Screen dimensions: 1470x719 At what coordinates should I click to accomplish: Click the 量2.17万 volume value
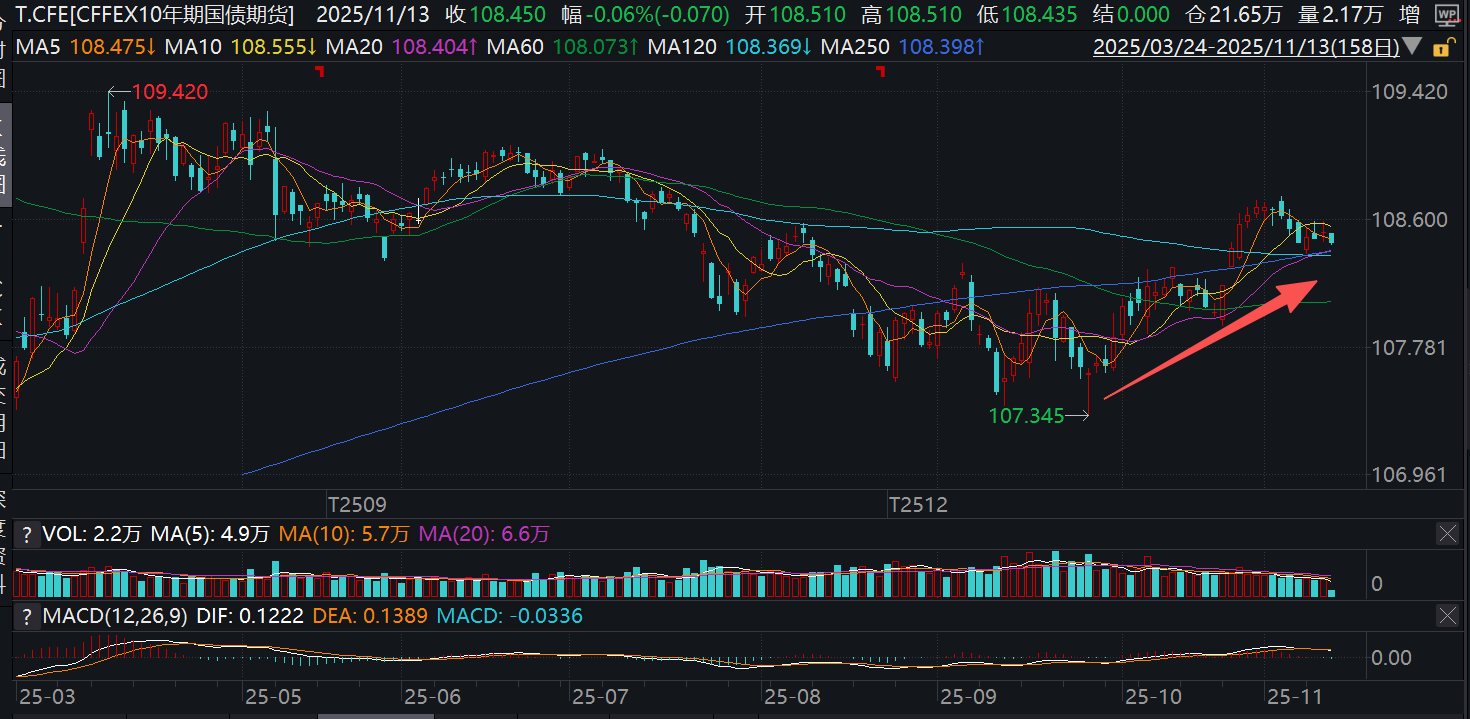[1341, 15]
